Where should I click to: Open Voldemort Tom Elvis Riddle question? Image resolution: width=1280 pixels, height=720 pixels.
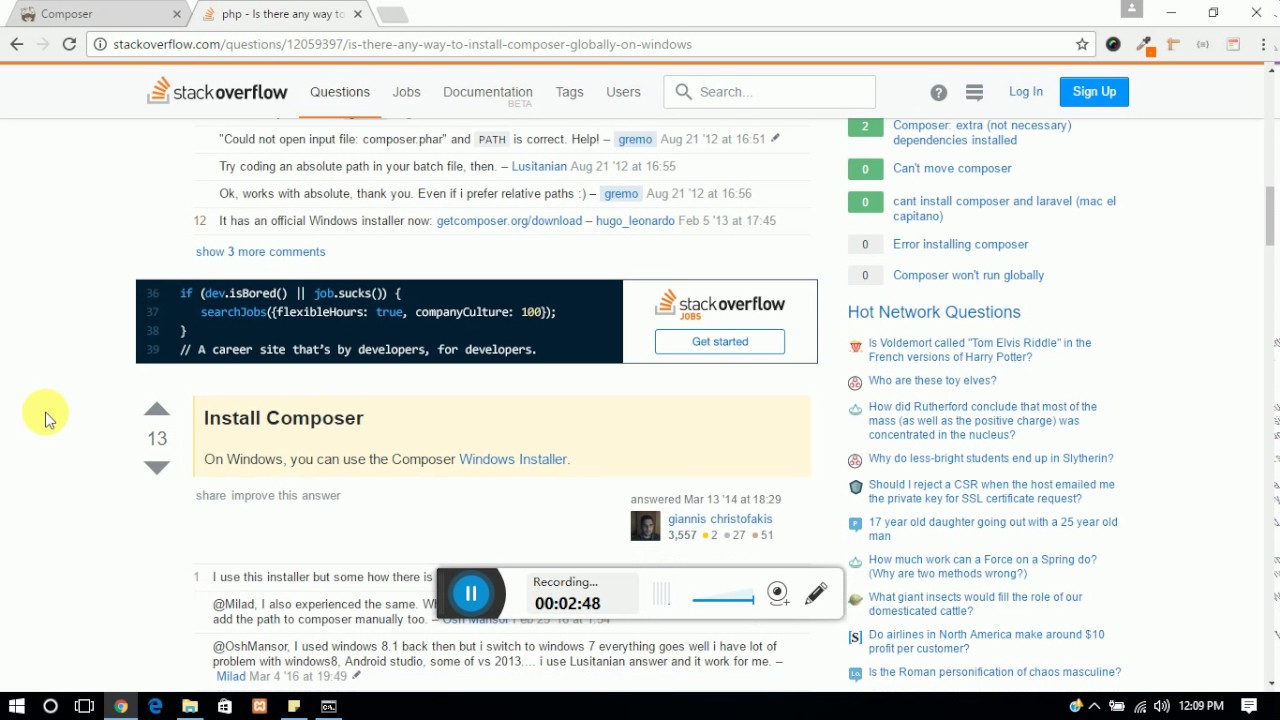tap(980, 350)
